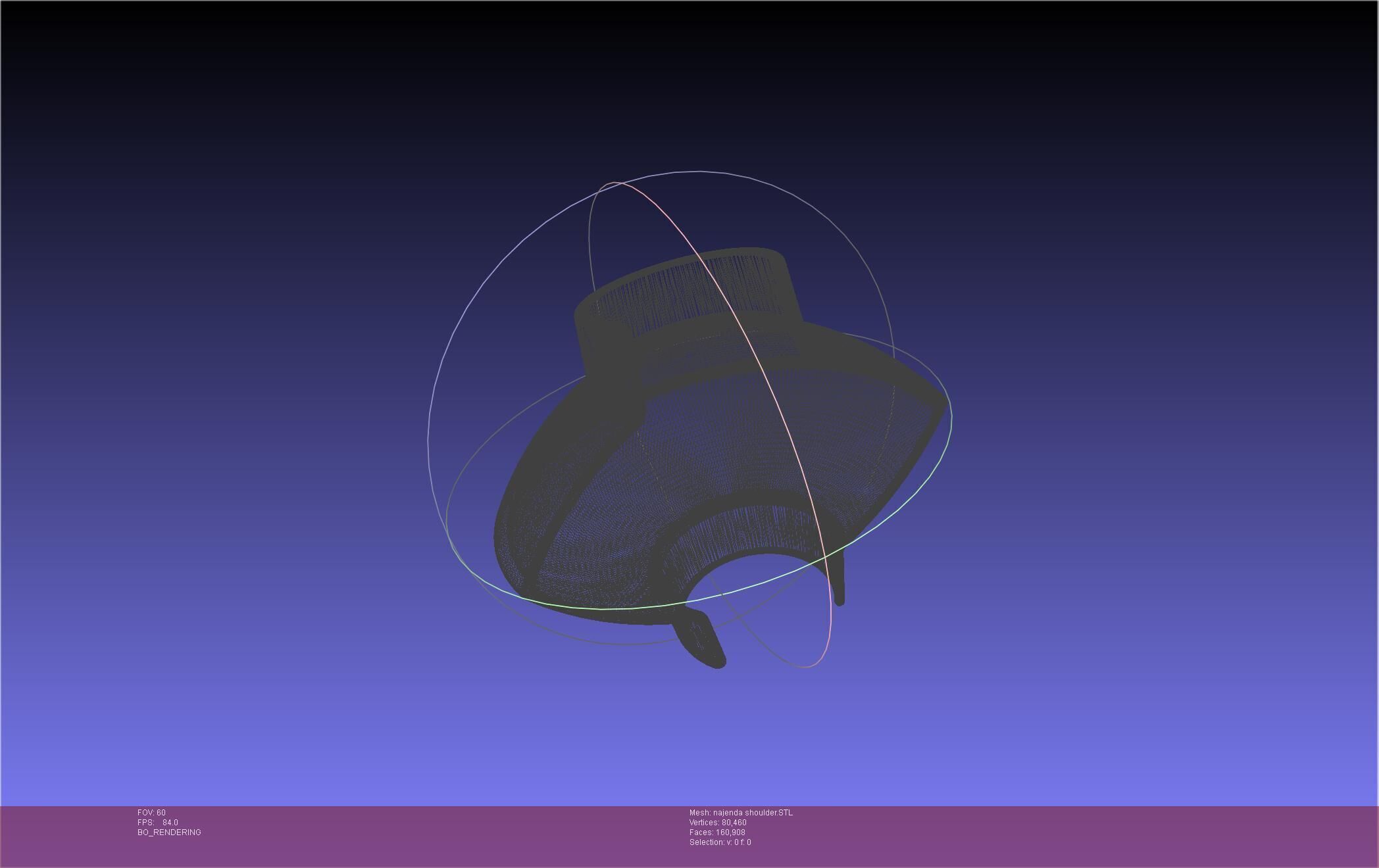The image size is (1379, 868).
Task: Click the FOV: 60 readout
Action: pyautogui.click(x=151, y=813)
